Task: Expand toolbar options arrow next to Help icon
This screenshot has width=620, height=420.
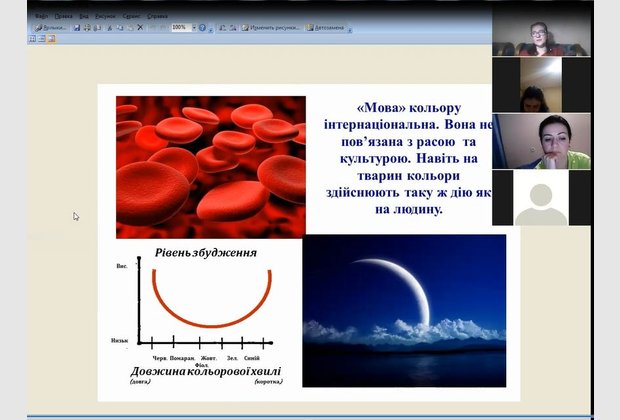Action: click(x=212, y=28)
